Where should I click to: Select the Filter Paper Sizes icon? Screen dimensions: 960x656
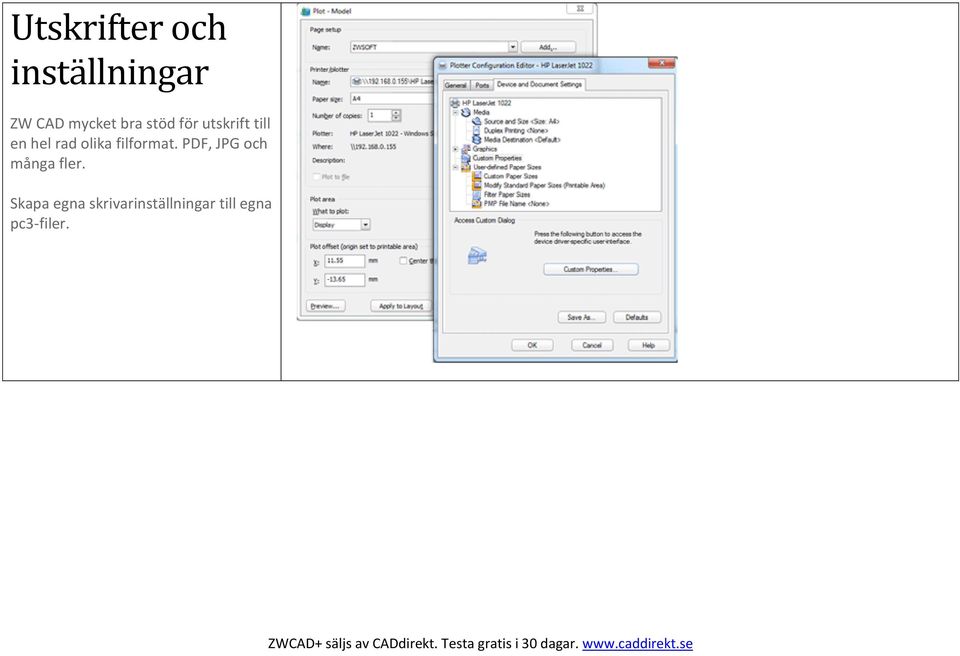click(x=477, y=194)
